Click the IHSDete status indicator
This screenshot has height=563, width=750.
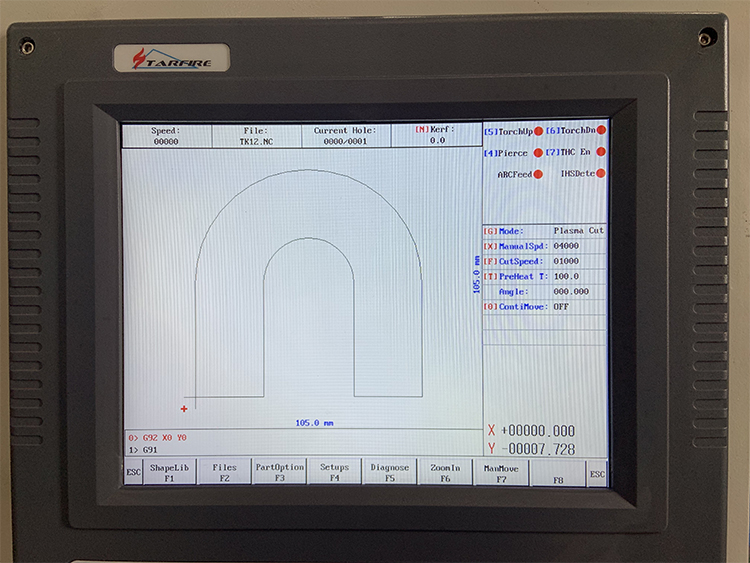tap(601, 173)
